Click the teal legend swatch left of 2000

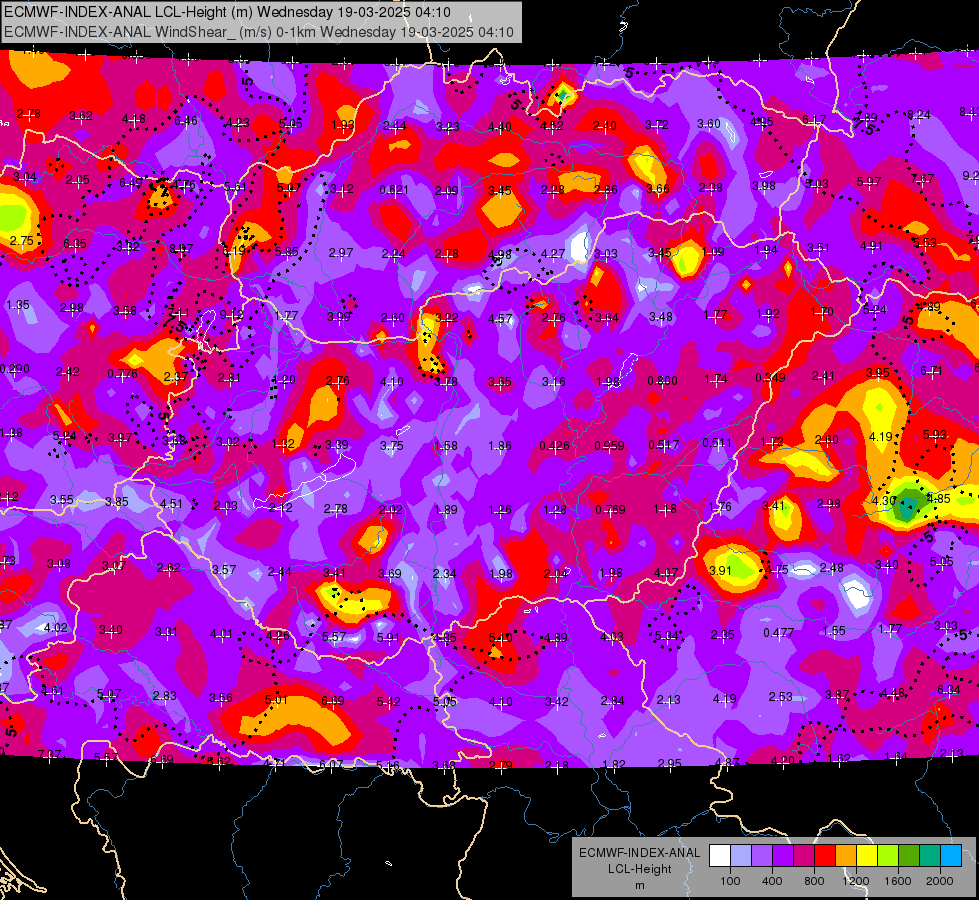click(930, 856)
